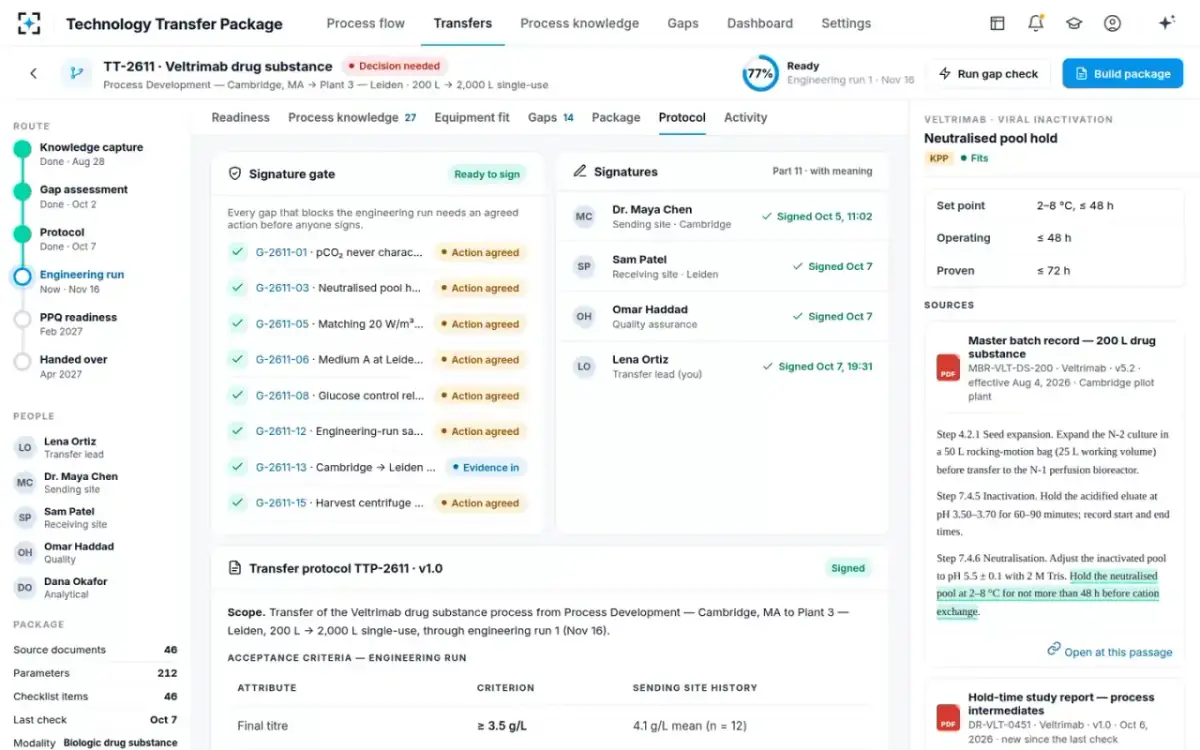Toggle check for gap G-2611-12
Screen dimensions: 1200x750
coord(237,431)
